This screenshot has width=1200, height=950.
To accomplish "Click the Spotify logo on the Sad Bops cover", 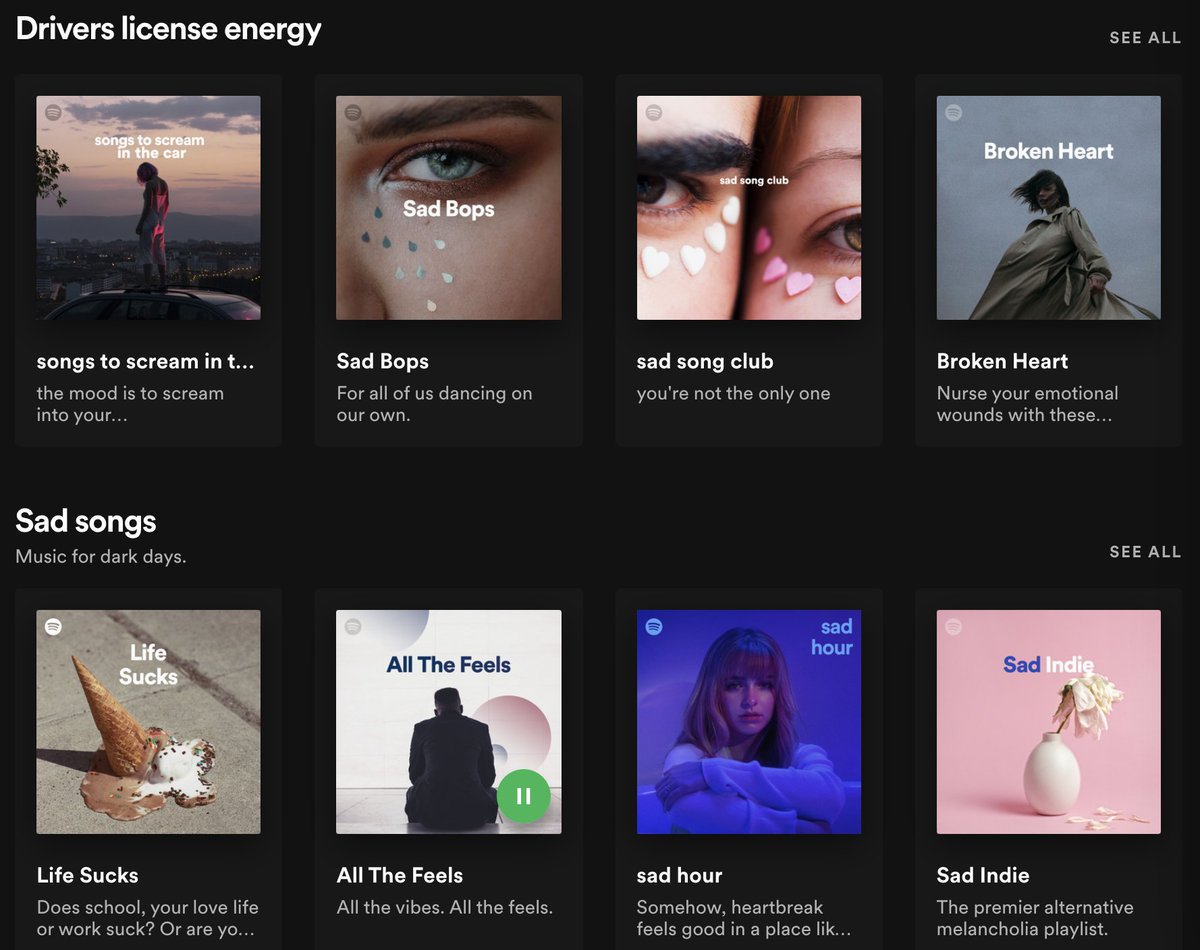I will tap(352, 112).
